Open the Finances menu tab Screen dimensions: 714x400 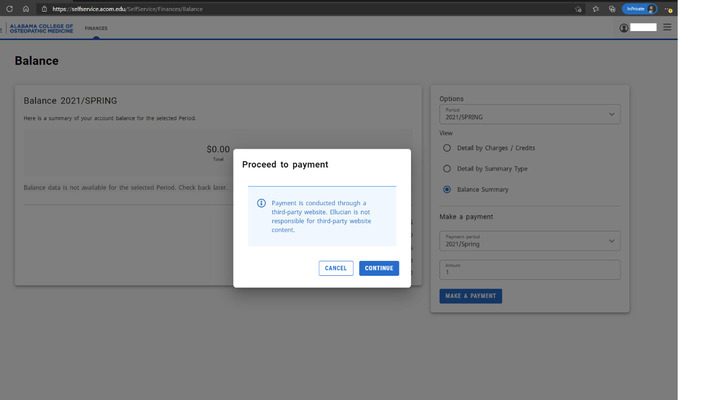click(x=96, y=28)
